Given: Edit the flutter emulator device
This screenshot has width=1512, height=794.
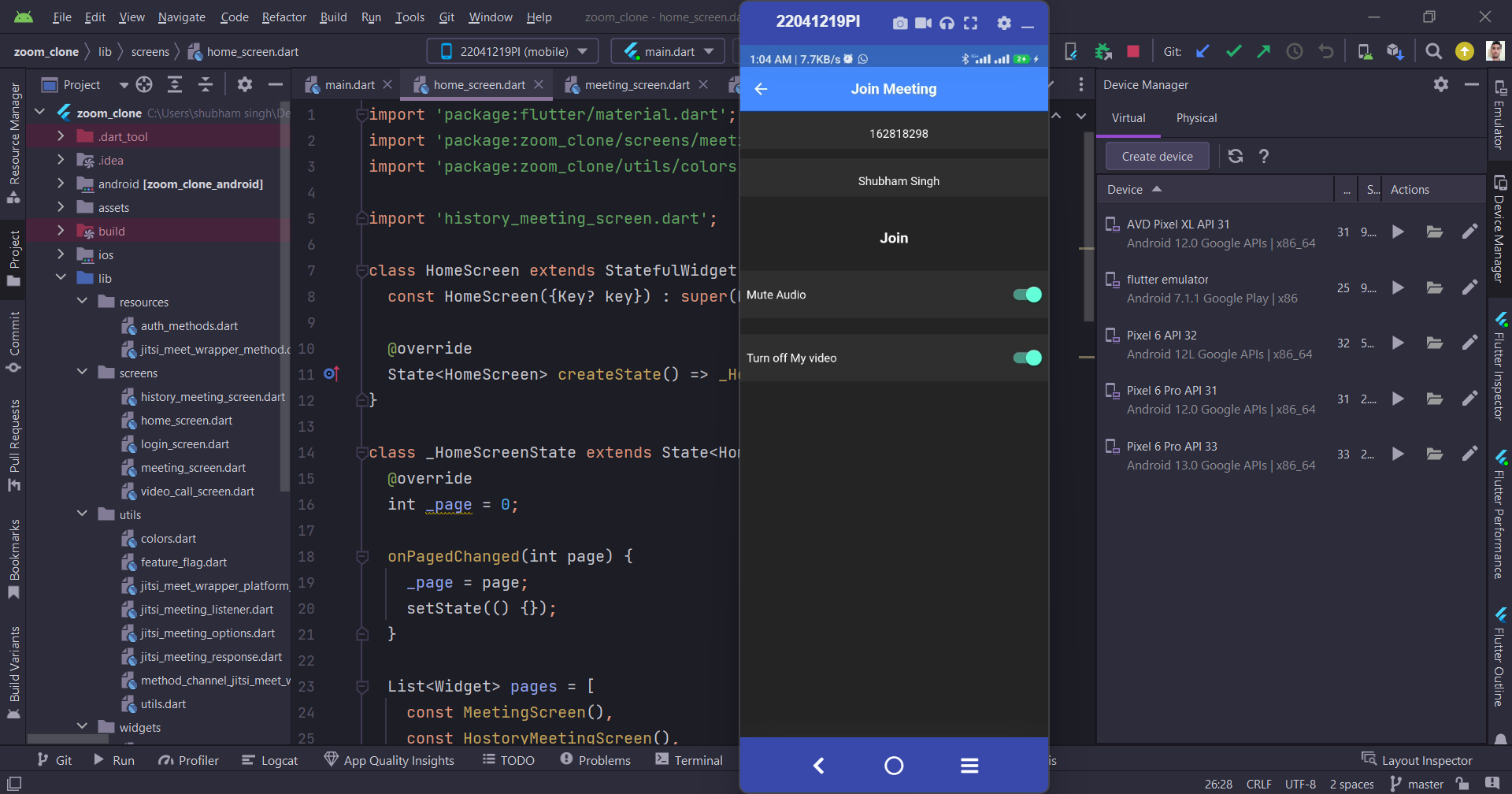Looking at the screenshot, I should (1469, 288).
